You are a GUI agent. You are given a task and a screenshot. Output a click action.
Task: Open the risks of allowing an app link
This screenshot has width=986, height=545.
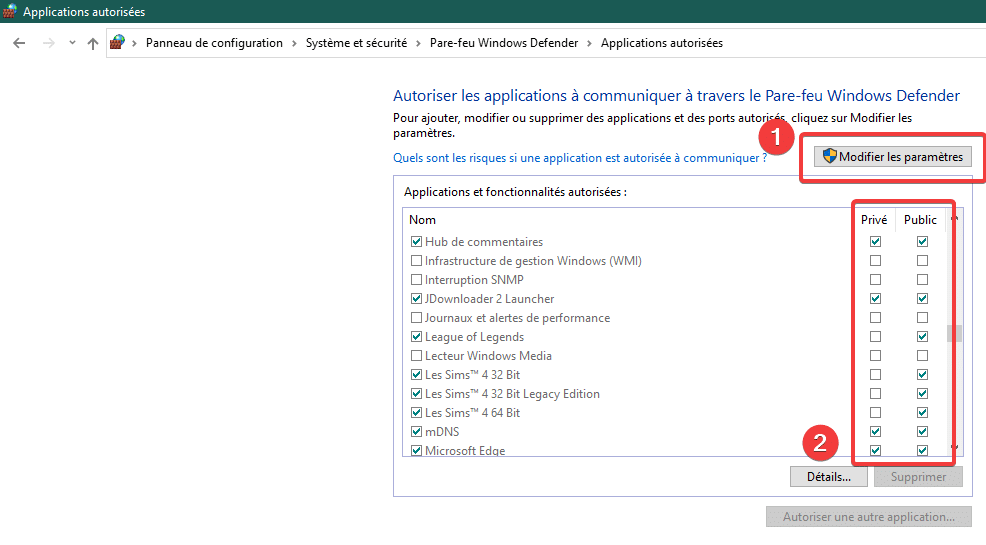(x=580, y=158)
